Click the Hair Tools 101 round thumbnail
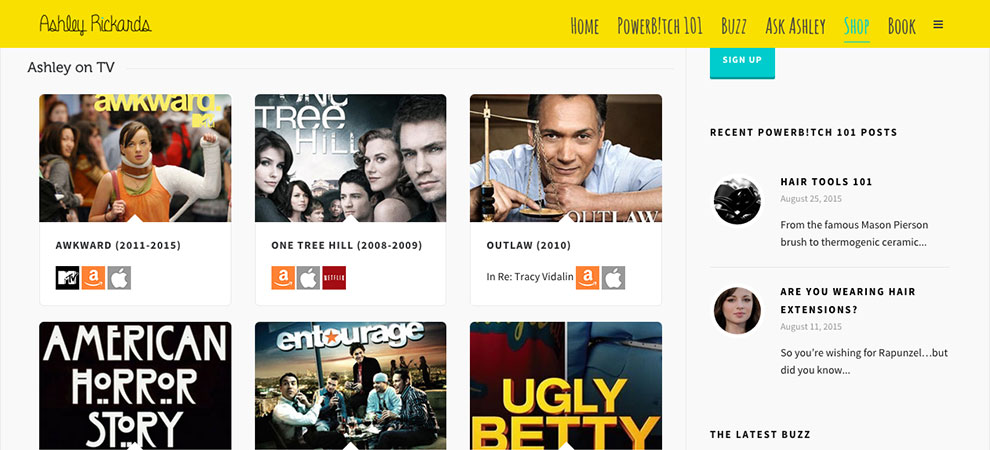The image size is (990, 450). pos(737,201)
